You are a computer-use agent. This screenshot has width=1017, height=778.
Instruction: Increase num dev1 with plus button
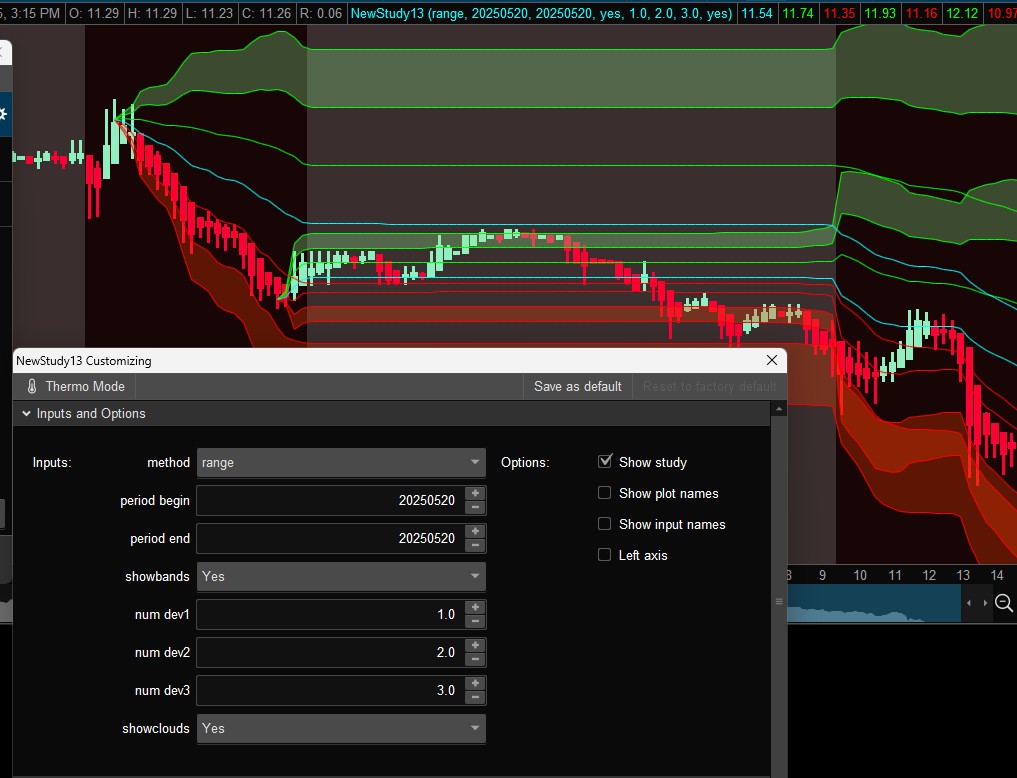tap(475, 607)
